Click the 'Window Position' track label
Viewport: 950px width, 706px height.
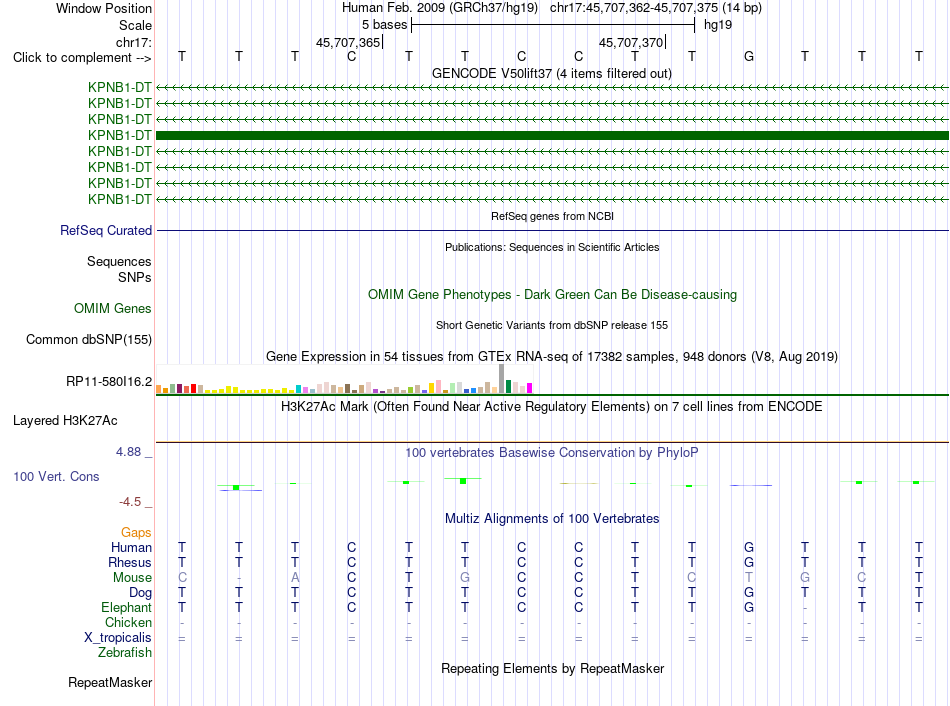(x=104, y=8)
